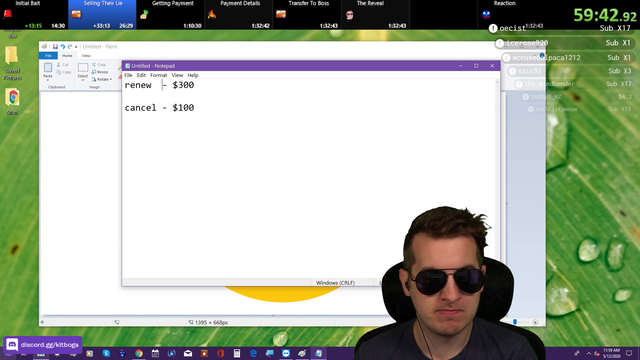Image resolution: width=640 pixels, height=360 pixels.
Task: Open Notepad's View menu
Action: click(x=177, y=75)
